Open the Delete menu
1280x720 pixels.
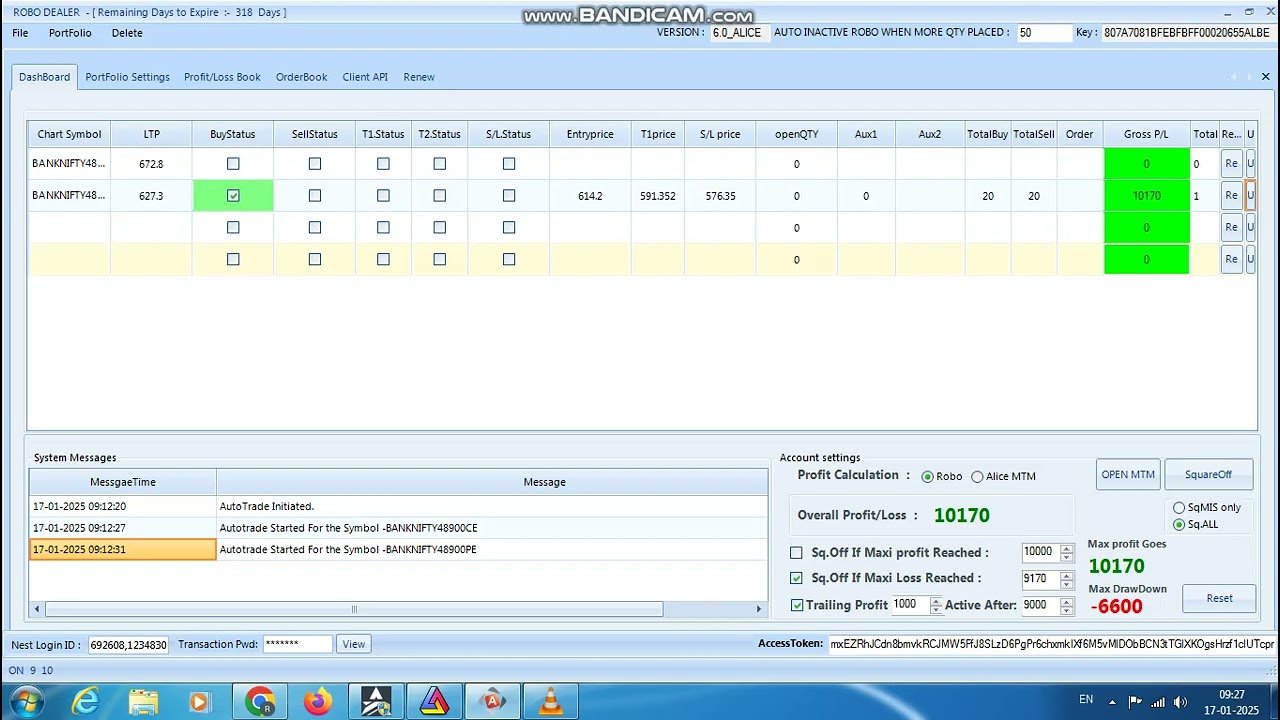pyautogui.click(x=127, y=33)
